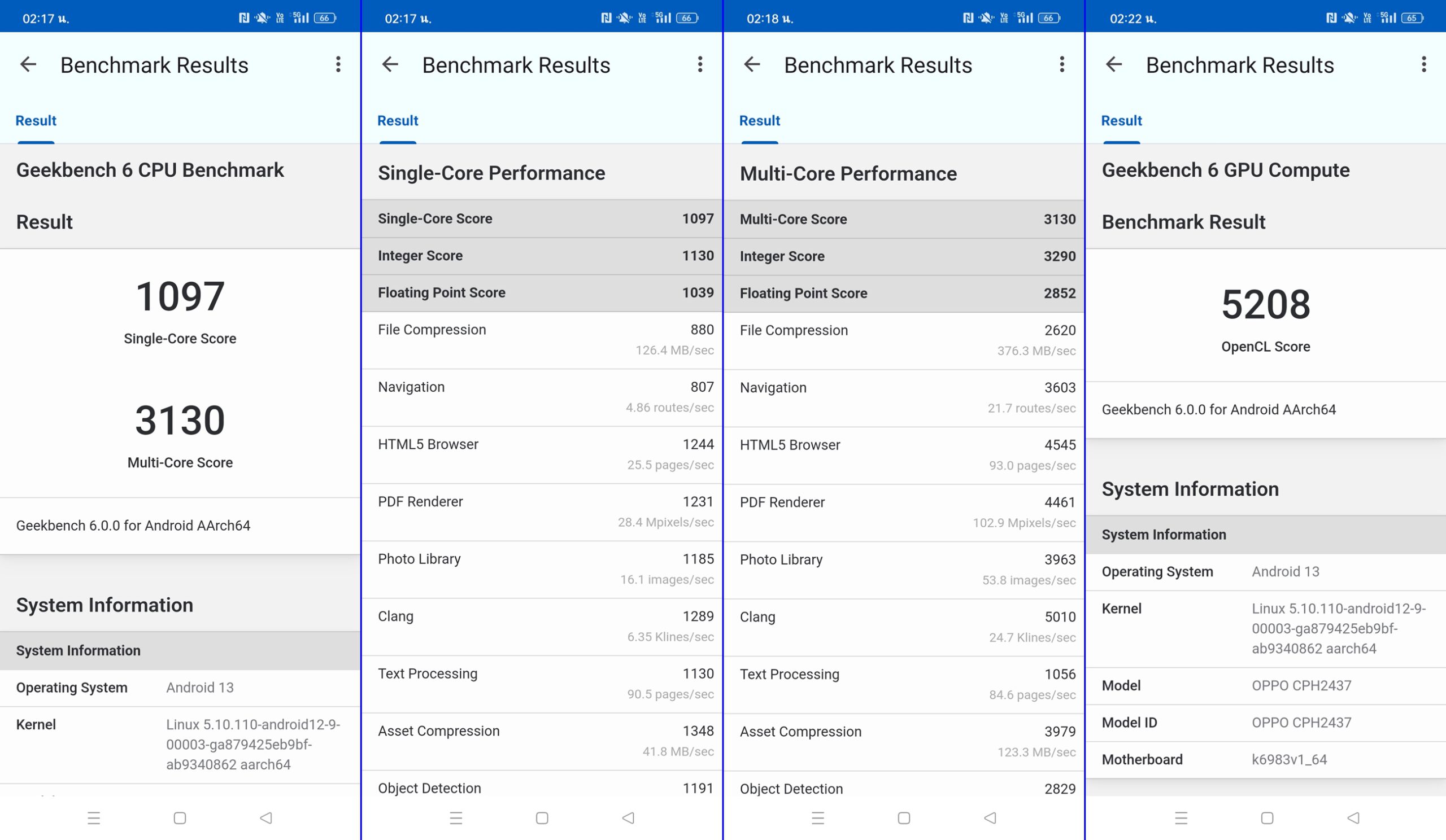Tap recent apps button on GPU screen
This screenshot has height=840, width=1446.
click(1181, 818)
